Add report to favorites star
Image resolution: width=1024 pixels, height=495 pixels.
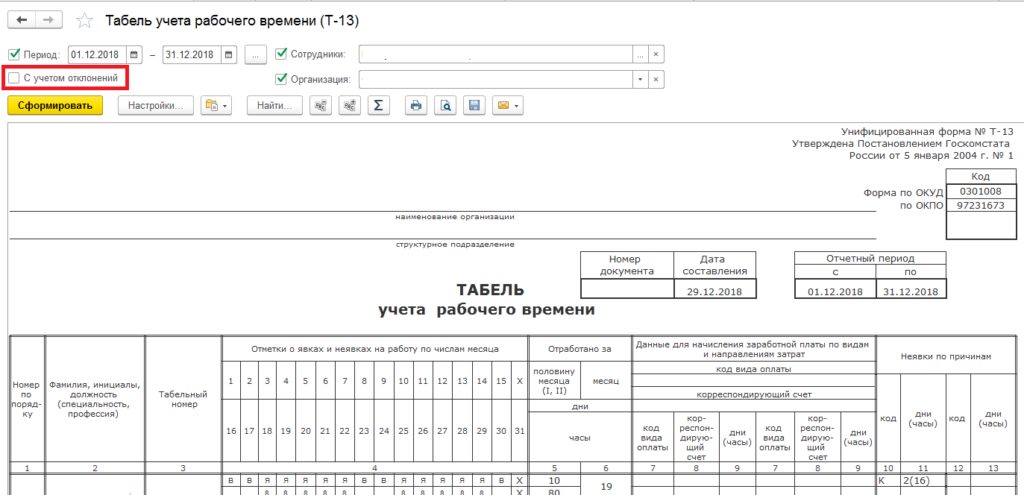point(84,21)
